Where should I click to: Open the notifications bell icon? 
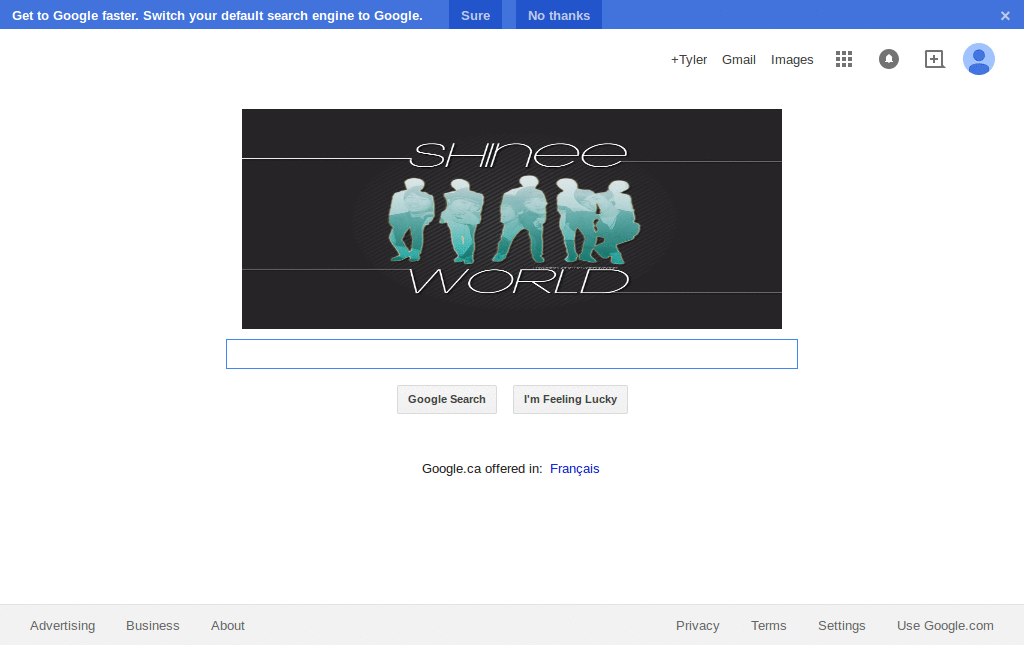(x=889, y=59)
